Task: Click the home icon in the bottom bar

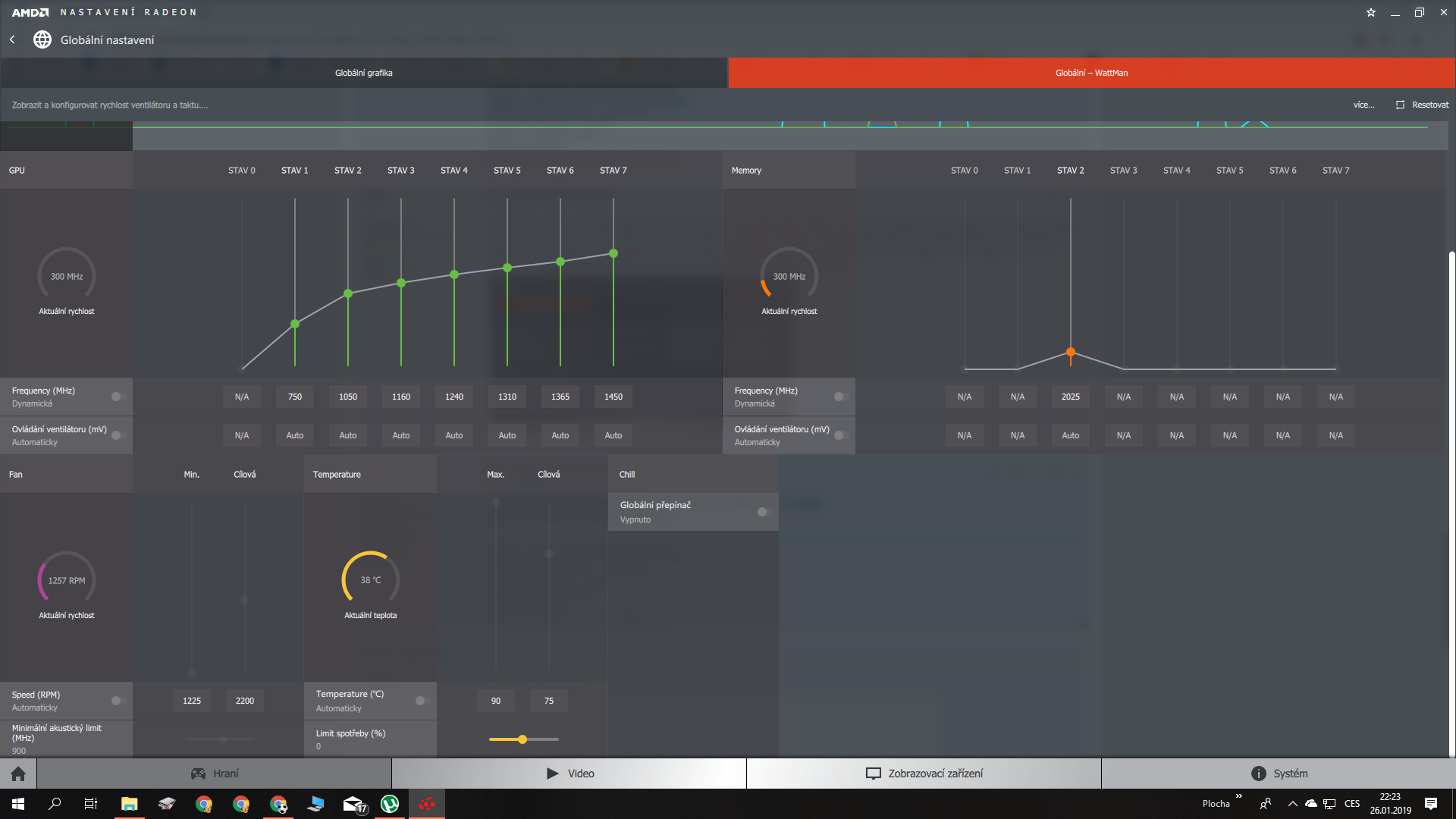Action: 18,773
